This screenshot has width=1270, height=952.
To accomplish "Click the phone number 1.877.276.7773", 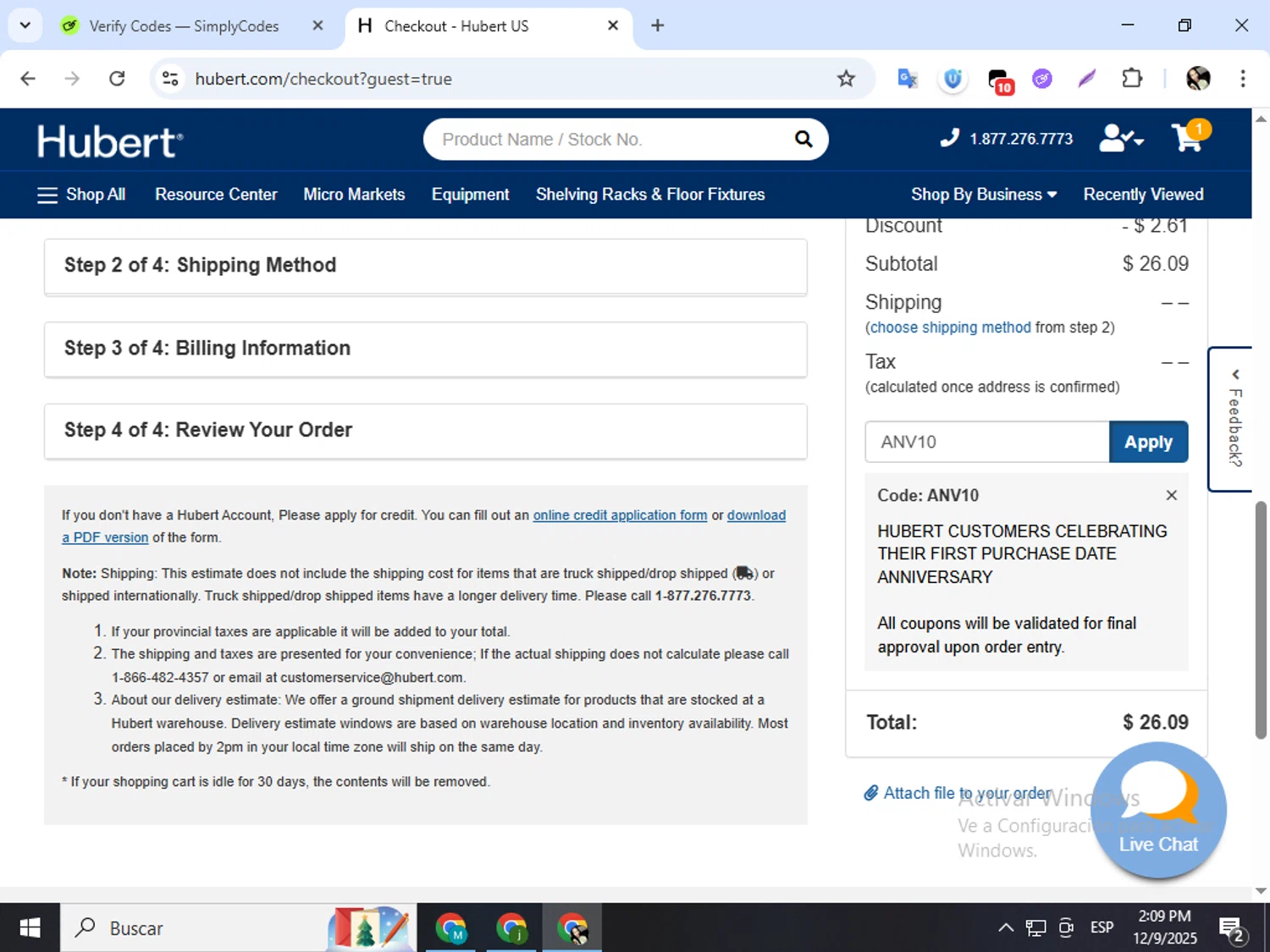I will pos(1020,139).
